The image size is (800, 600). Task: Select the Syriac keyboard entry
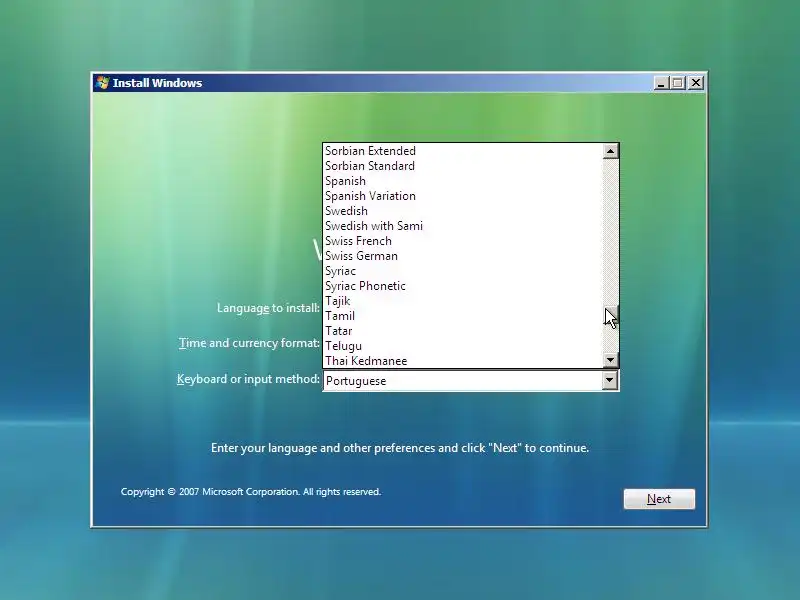[463, 271]
